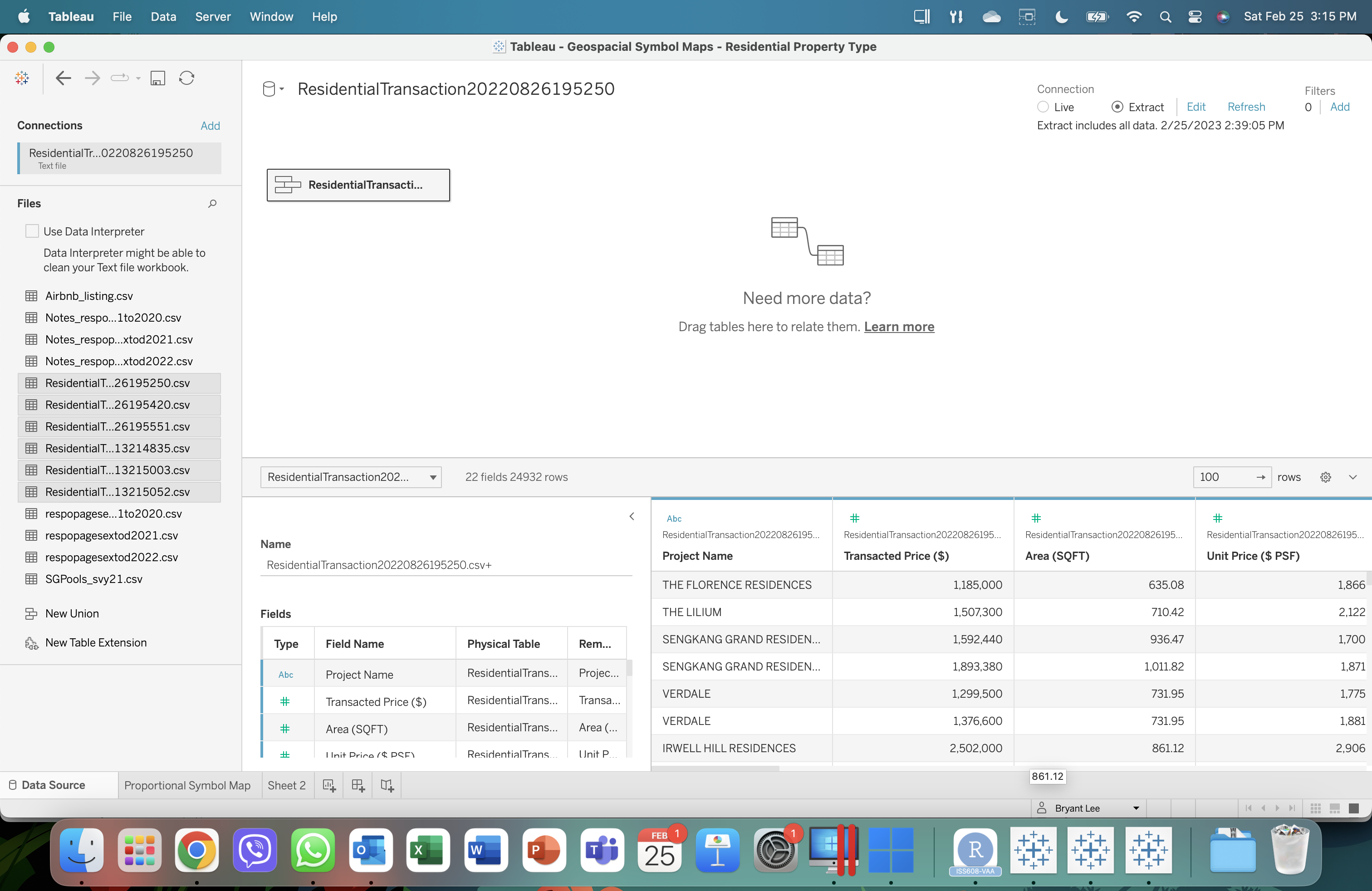
Task: Click the Learn more link
Action: point(899,327)
